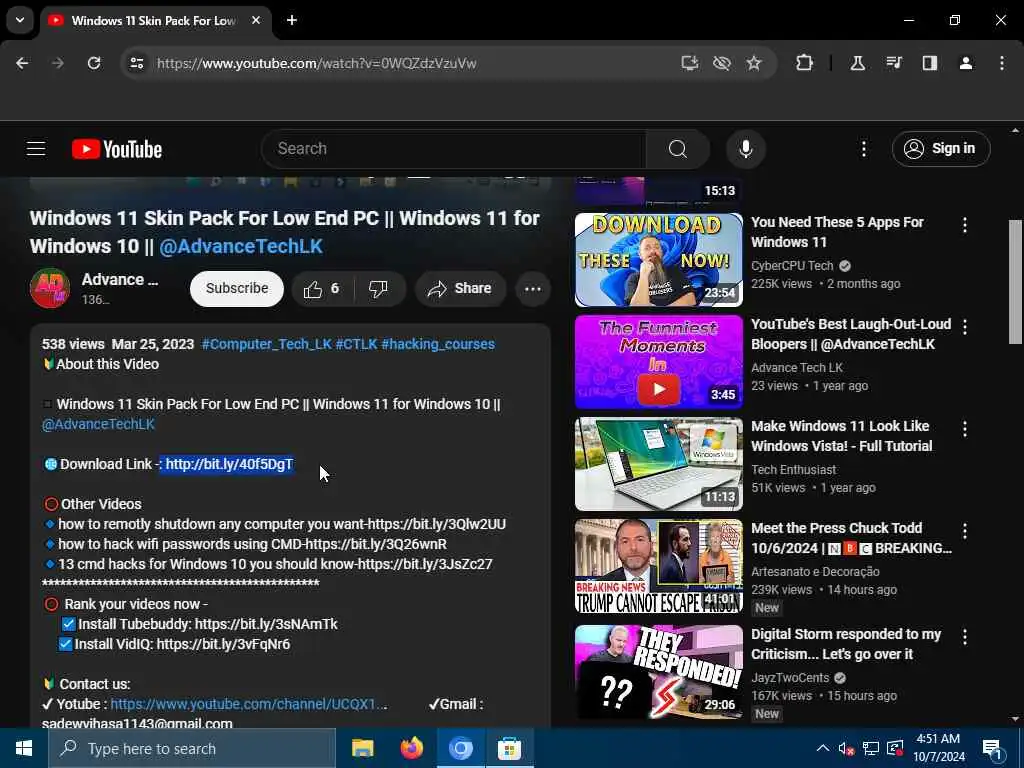Viewport: 1024px width, 768px height.
Task: Launch Firefox from the taskbar
Action: point(411,748)
